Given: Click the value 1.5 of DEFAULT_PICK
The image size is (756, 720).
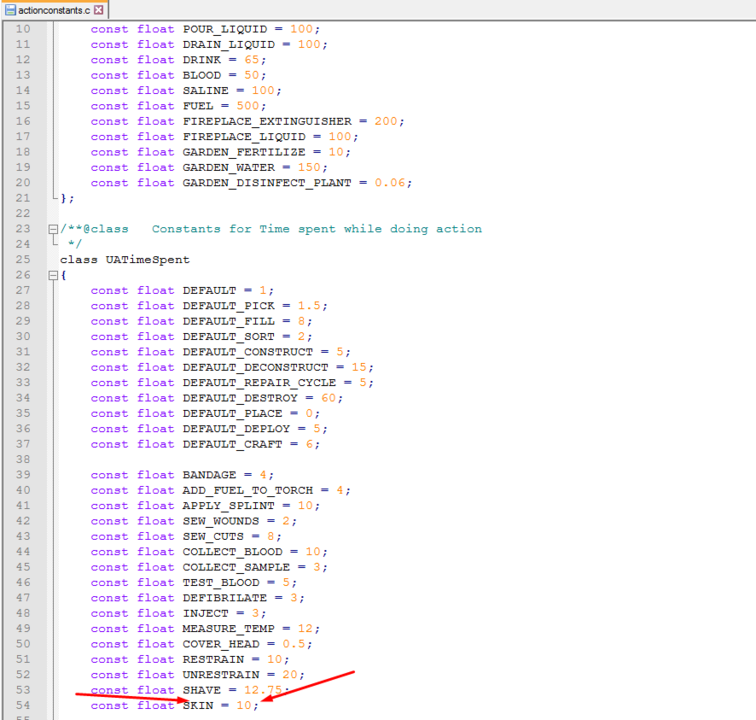Looking at the screenshot, I should click(x=309, y=306).
